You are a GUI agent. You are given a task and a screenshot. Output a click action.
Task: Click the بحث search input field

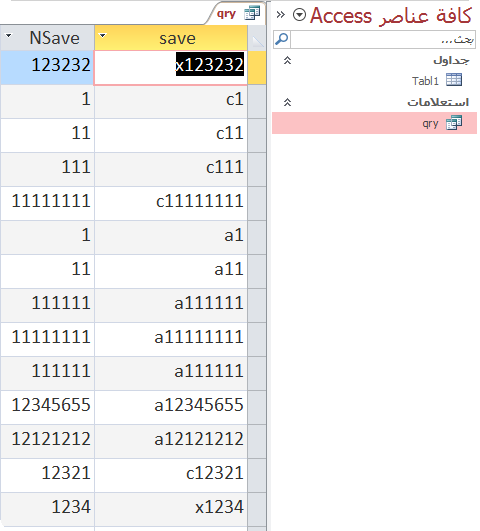pyautogui.click(x=383, y=40)
